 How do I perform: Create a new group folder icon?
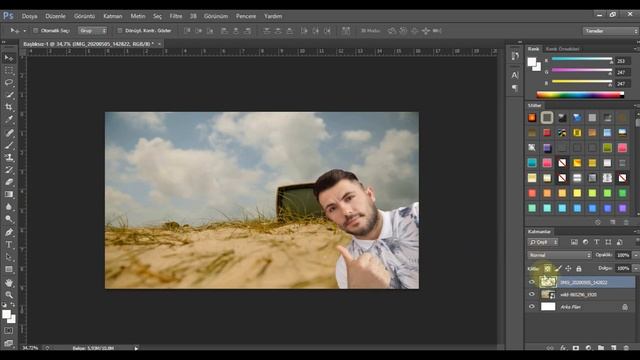601,348
